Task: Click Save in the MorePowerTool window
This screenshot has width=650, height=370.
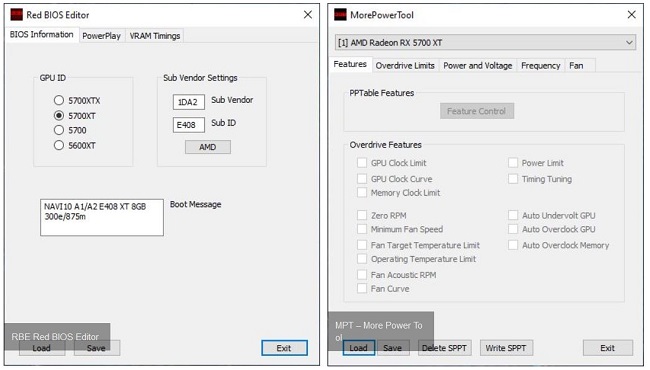Action: pos(393,348)
